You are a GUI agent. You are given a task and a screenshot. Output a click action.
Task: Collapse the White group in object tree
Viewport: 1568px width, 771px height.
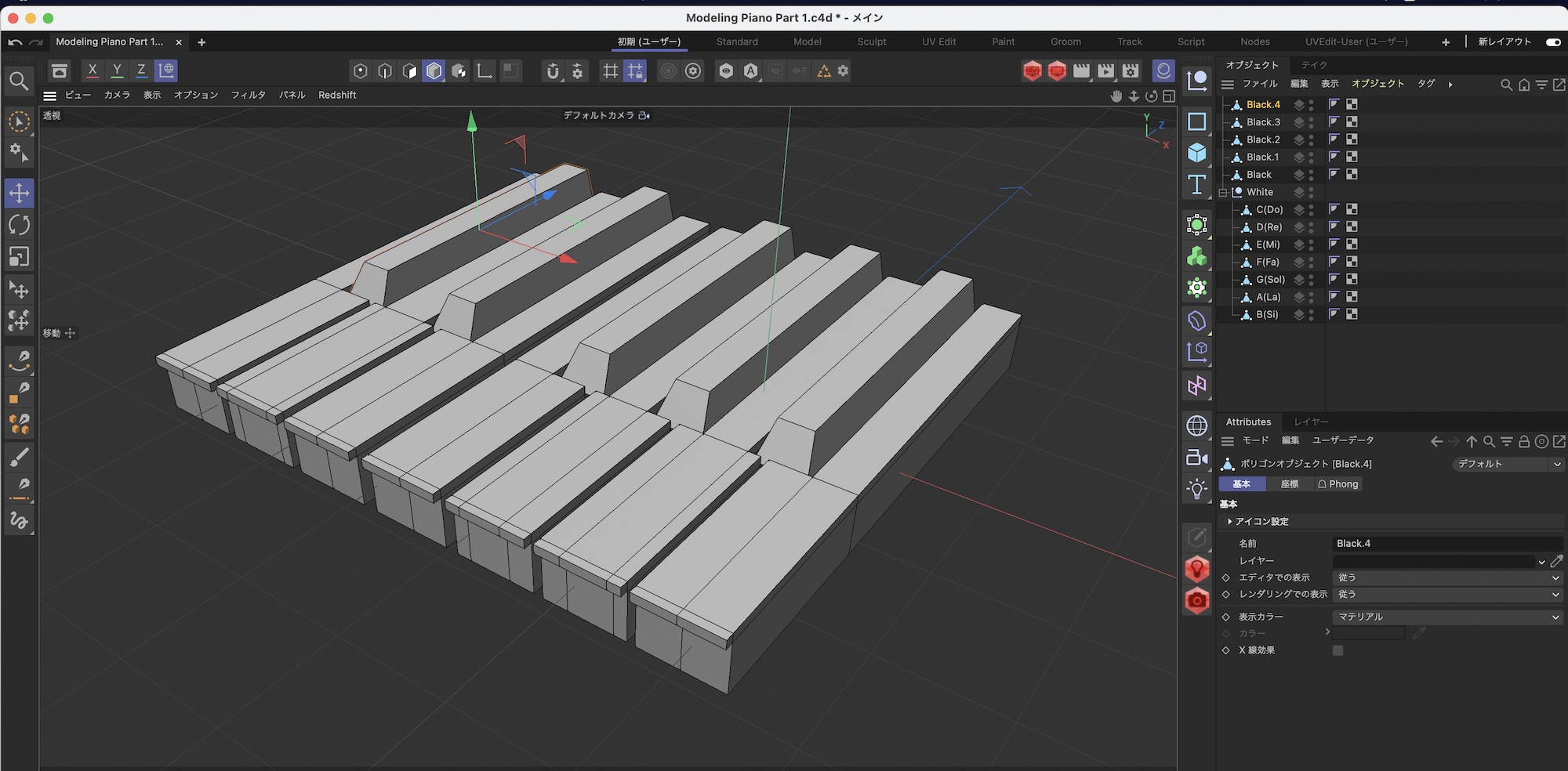click(x=1223, y=193)
